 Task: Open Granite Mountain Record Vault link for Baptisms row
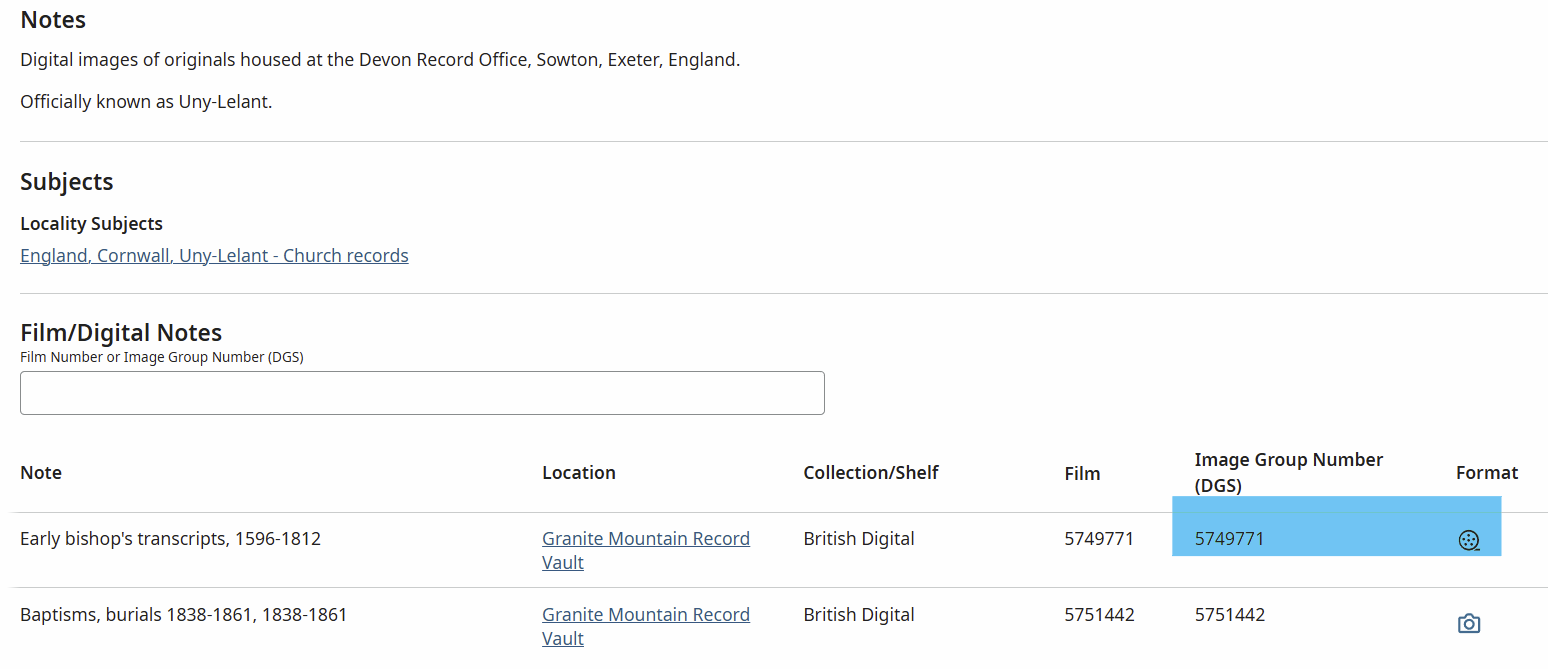coord(646,626)
